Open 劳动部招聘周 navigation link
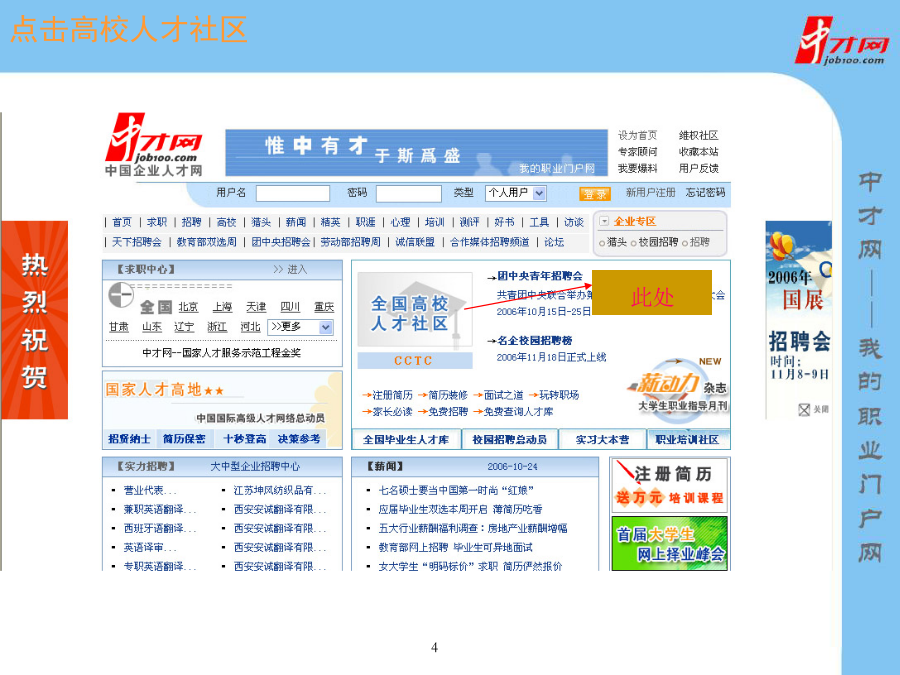The image size is (900, 675). click(x=350, y=242)
